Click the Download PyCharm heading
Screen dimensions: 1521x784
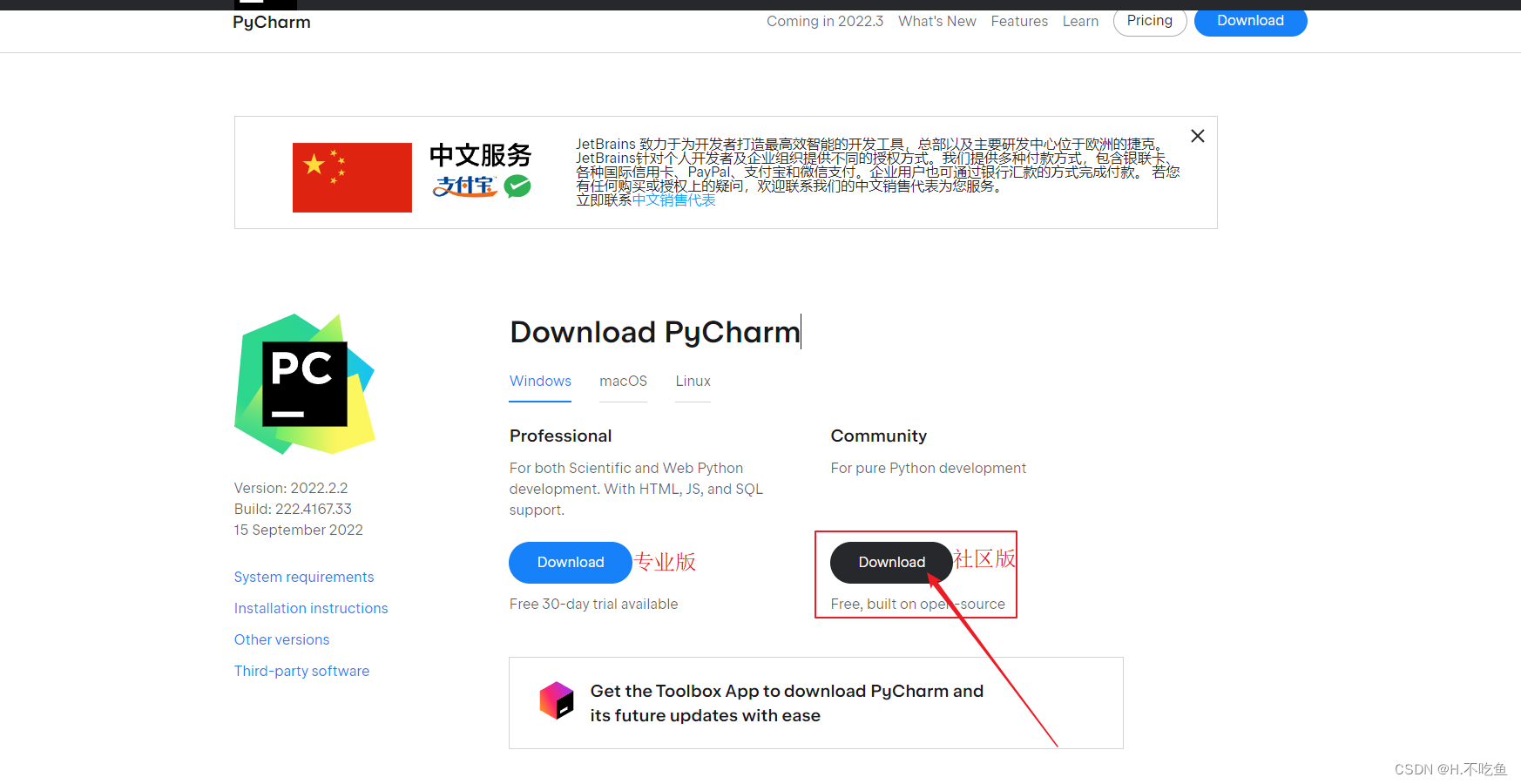pyautogui.click(x=654, y=332)
